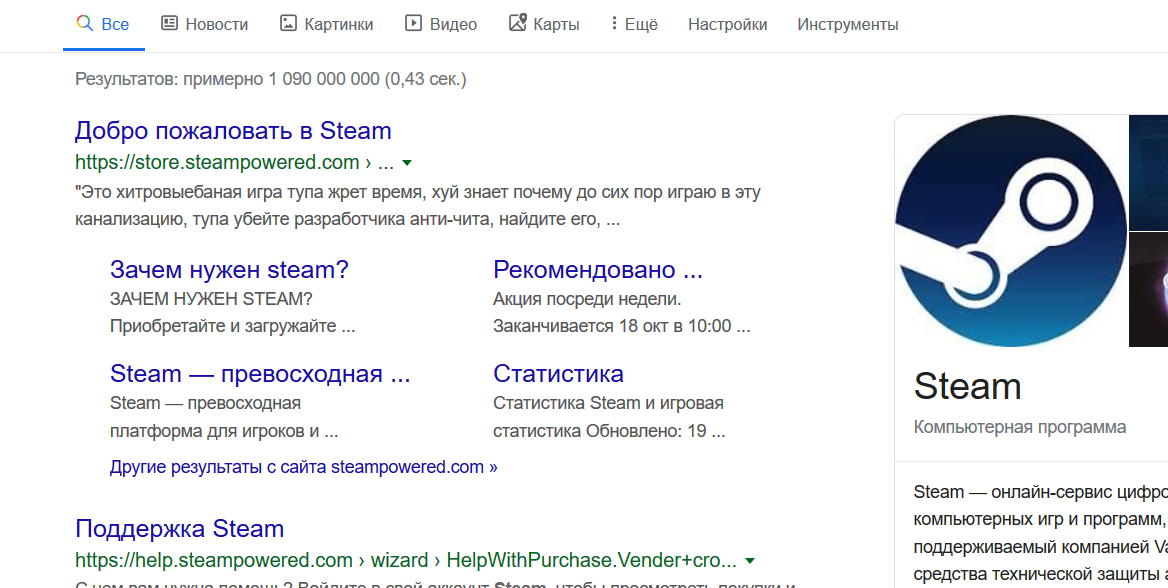Open the lower-right cropped Steam thumbnail

1149,290
